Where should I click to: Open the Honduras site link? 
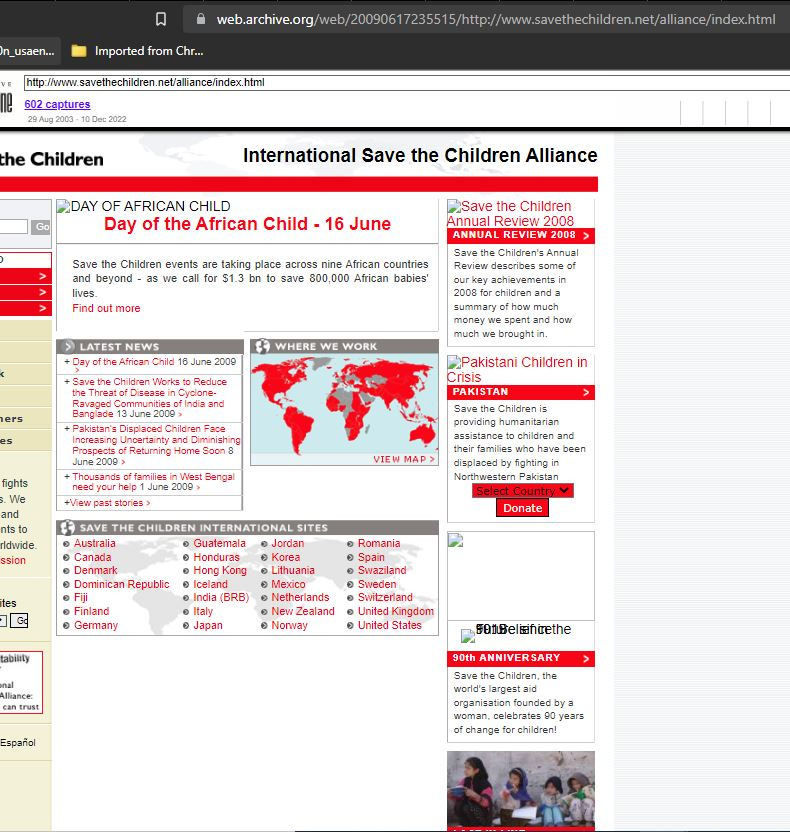click(216, 557)
